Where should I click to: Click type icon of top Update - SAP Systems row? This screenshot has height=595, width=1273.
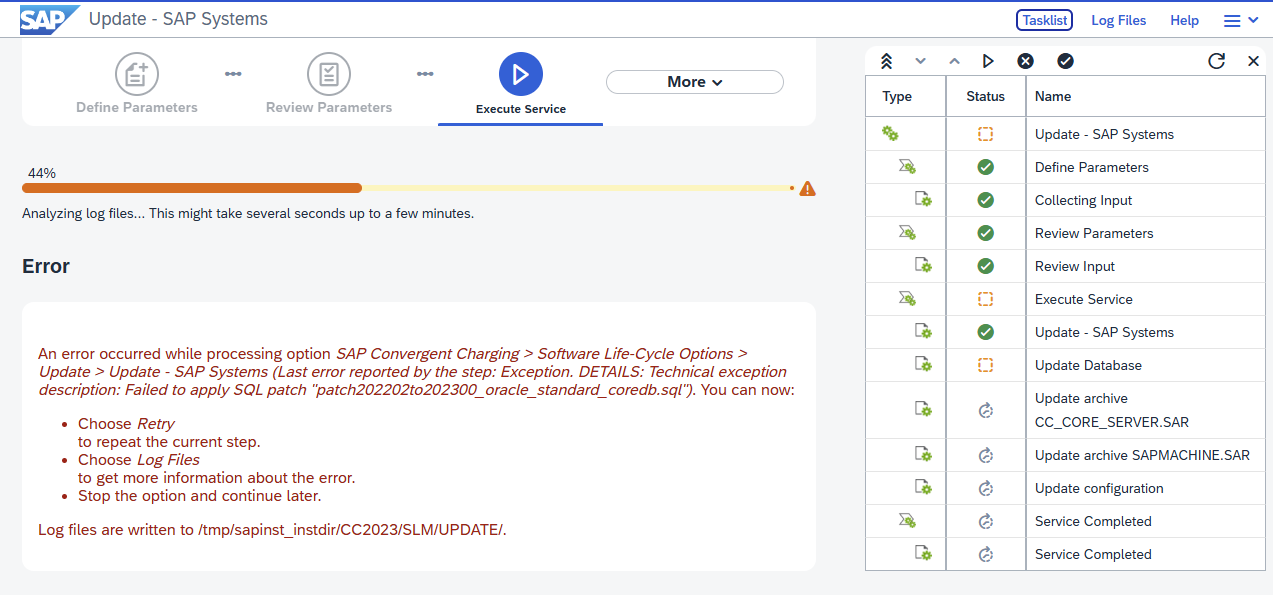coord(890,133)
